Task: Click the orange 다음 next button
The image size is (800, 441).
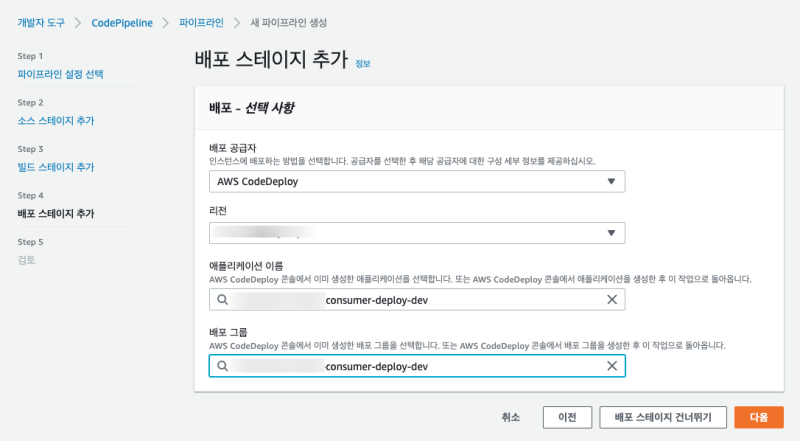Action: pyautogui.click(x=759, y=417)
